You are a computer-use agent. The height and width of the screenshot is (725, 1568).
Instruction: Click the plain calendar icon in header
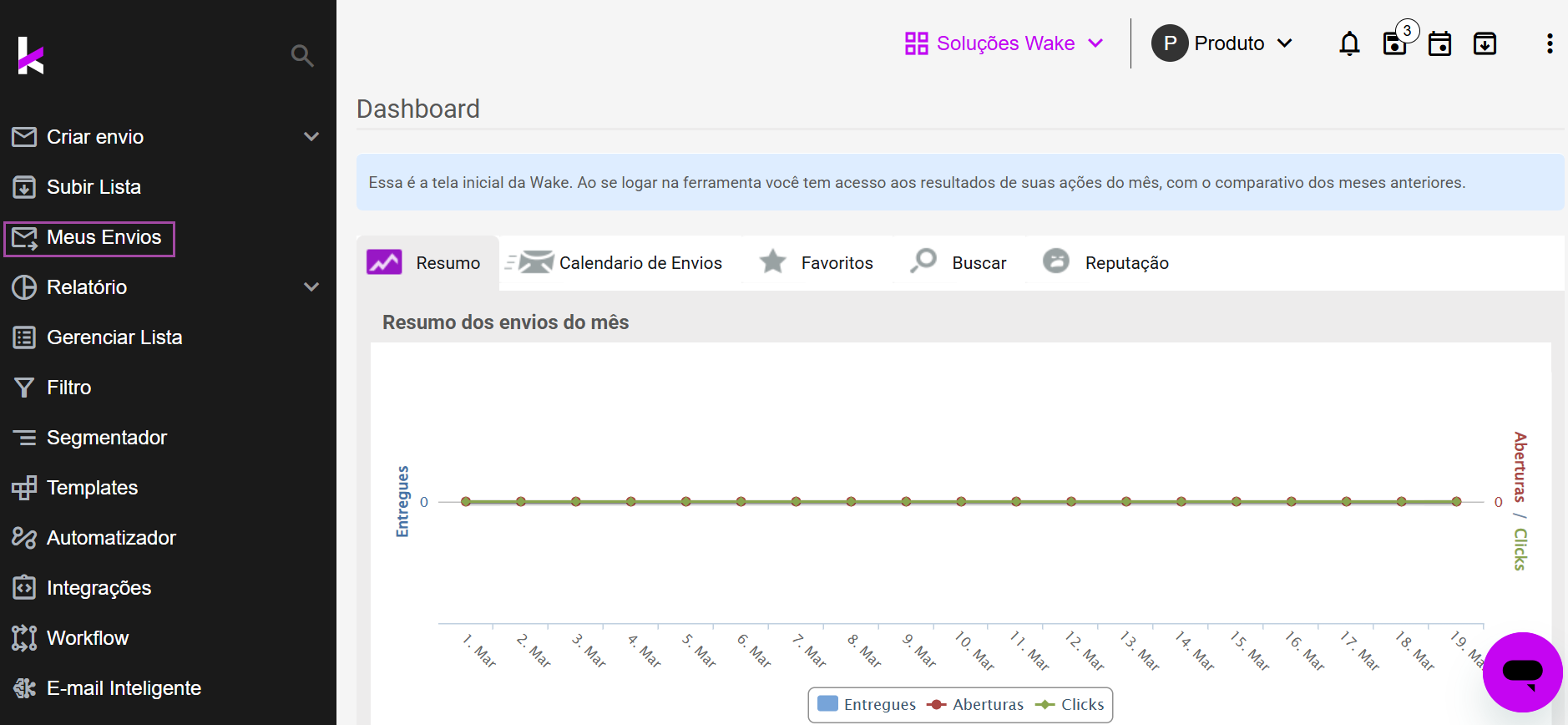tap(1439, 43)
